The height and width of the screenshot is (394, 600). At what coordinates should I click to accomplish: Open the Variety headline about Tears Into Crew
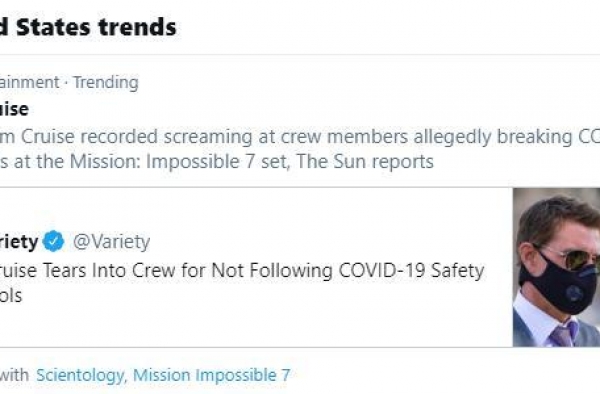[x=242, y=282]
